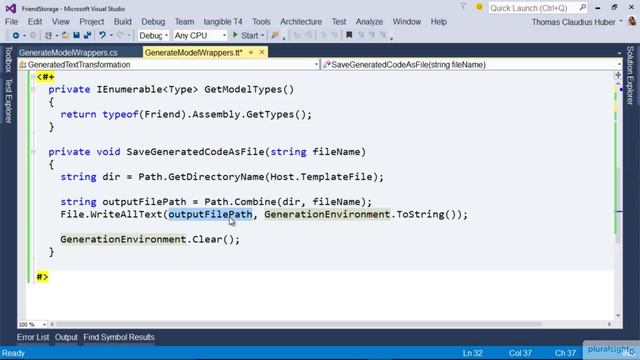Click GenerationEnvironment in the Clear() line

point(123,239)
